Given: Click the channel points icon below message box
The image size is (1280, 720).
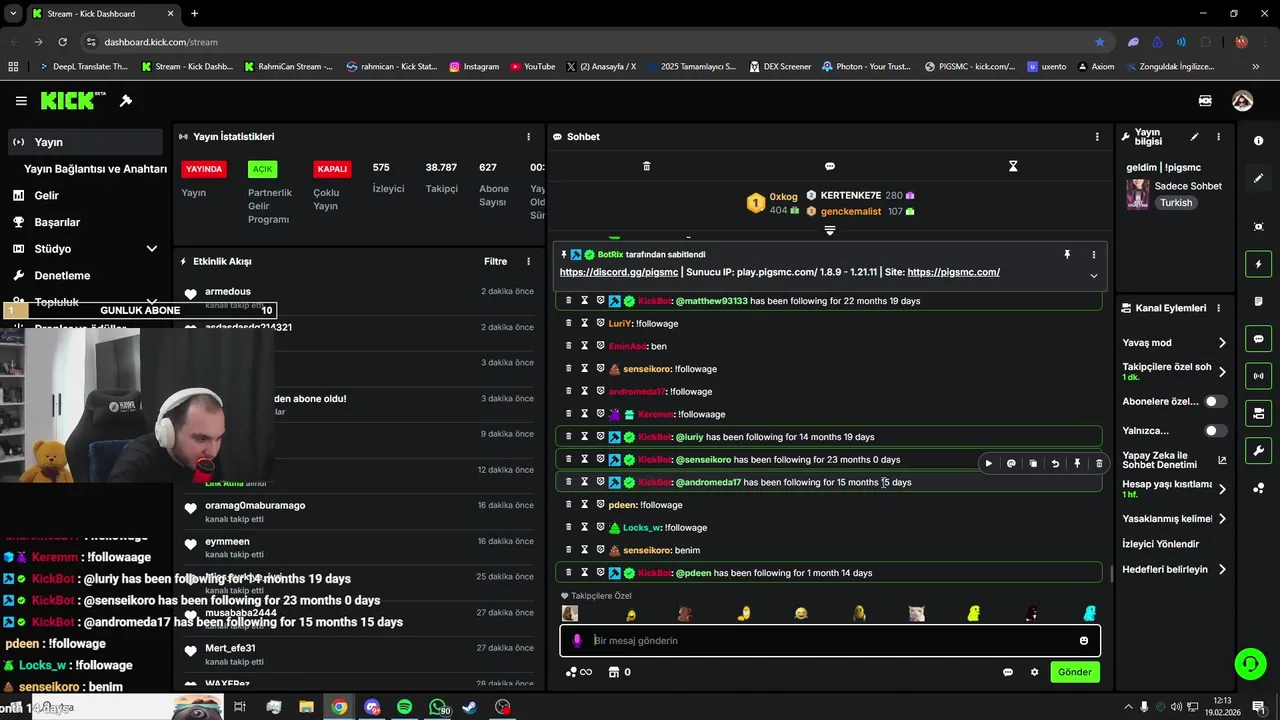Looking at the screenshot, I should click(x=579, y=672).
